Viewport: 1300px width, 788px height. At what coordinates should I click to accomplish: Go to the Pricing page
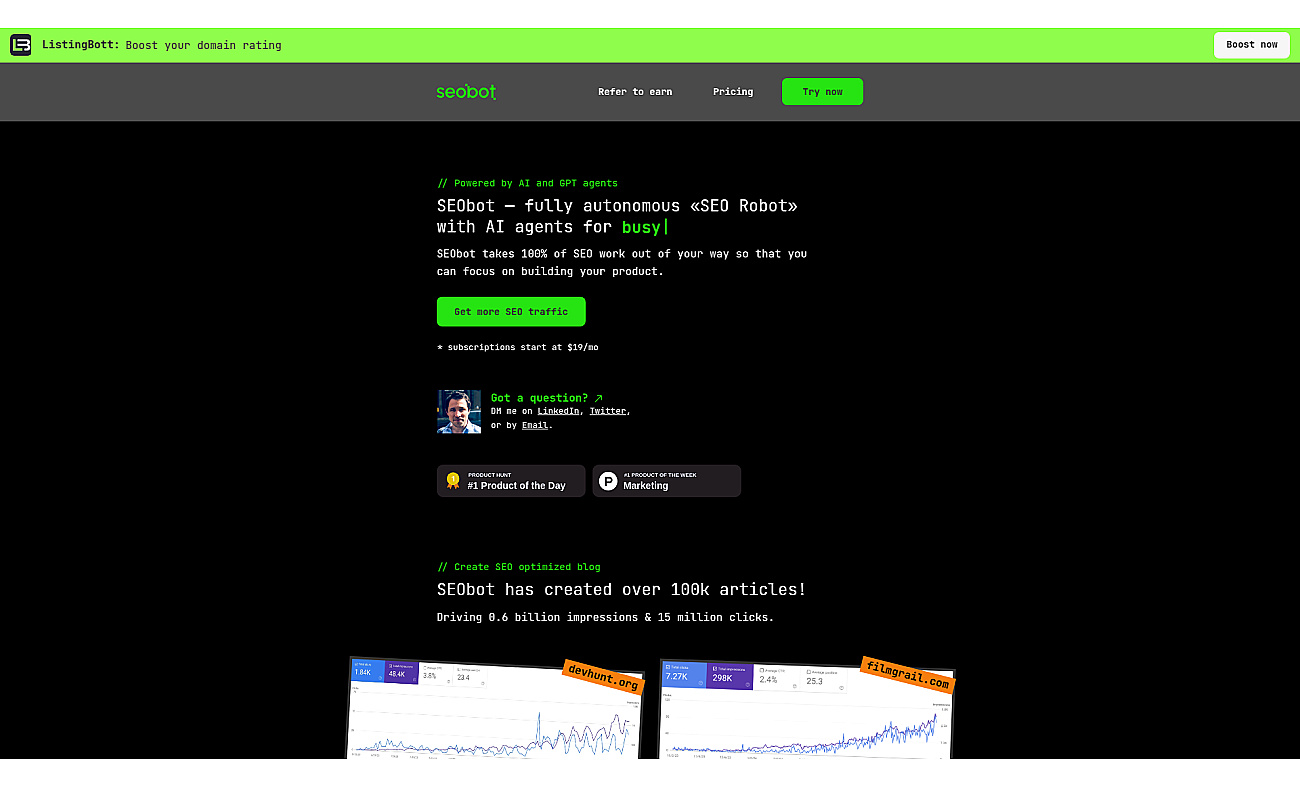click(x=733, y=92)
